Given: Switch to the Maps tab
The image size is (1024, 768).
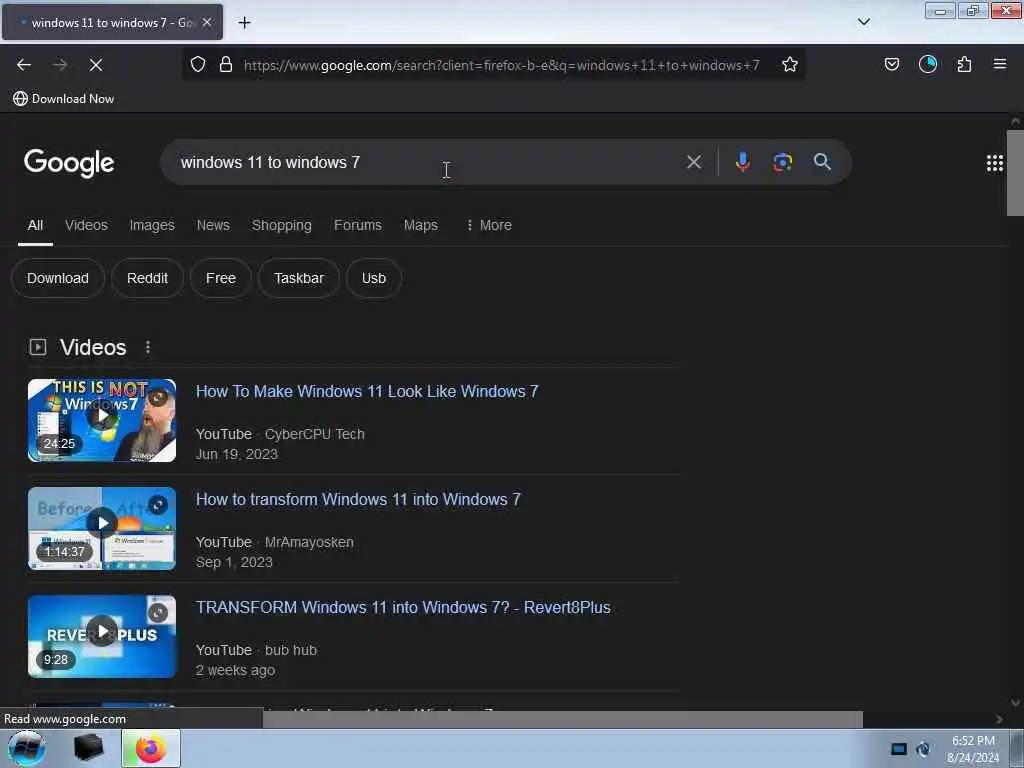Looking at the screenshot, I should pos(421,225).
